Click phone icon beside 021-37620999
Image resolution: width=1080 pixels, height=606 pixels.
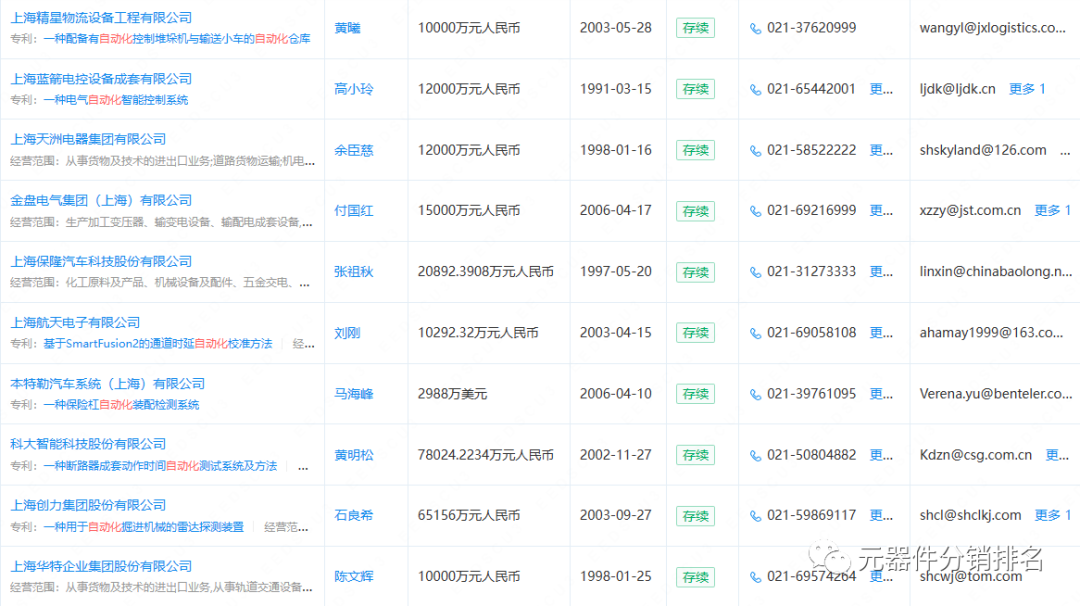(x=756, y=28)
